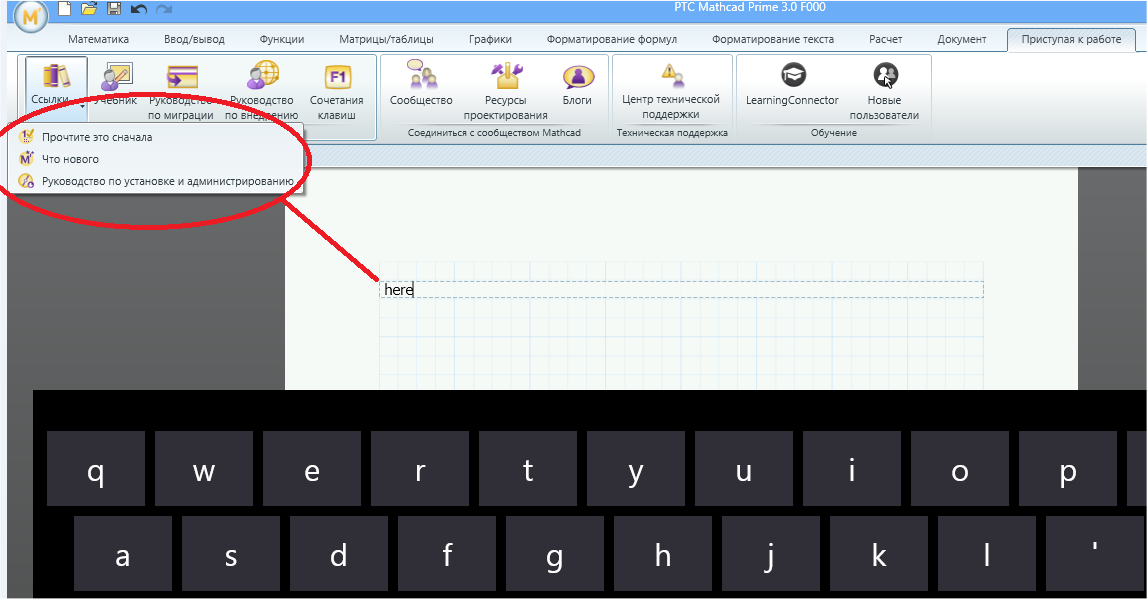Save worksheet with the floppy disk icon
This screenshot has height=599, width=1147.
point(113,9)
